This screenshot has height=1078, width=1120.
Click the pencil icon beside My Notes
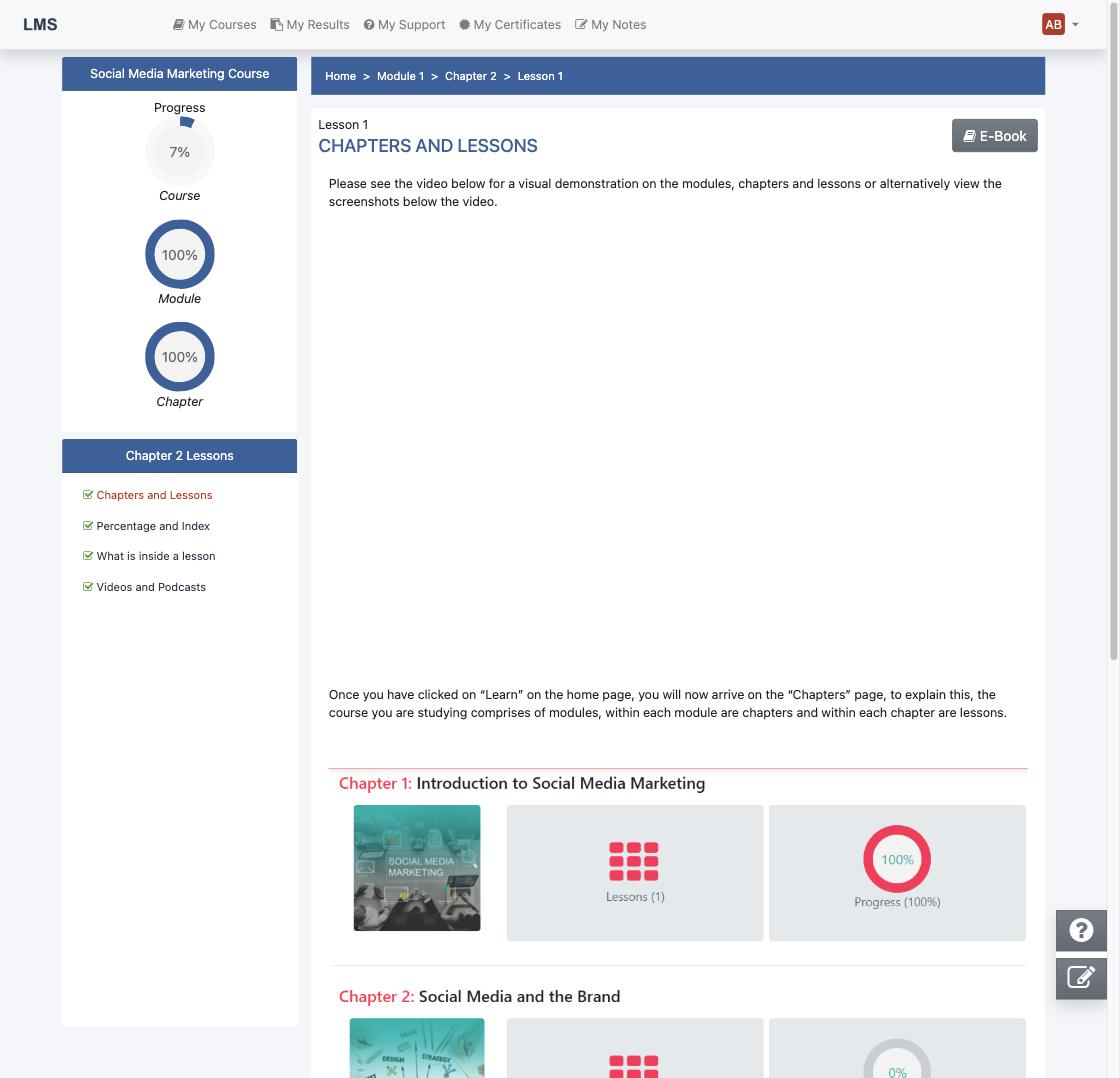(581, 24)
